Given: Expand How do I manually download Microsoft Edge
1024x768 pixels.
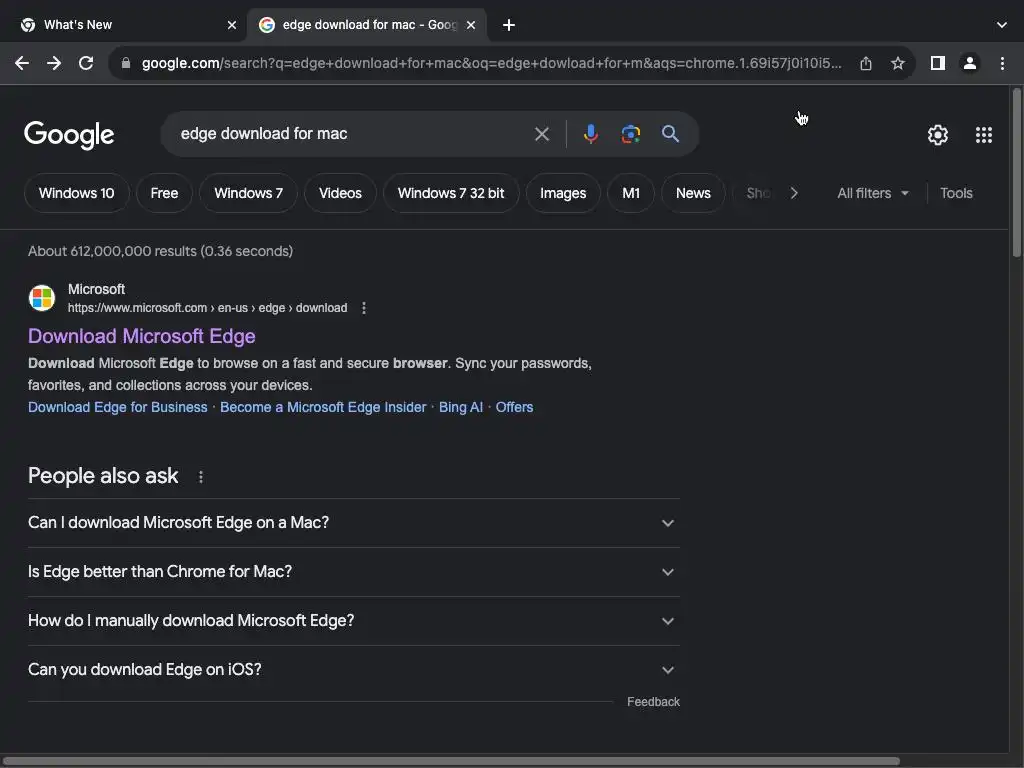Looking at the screenshot, I should [x=353, y=621].
